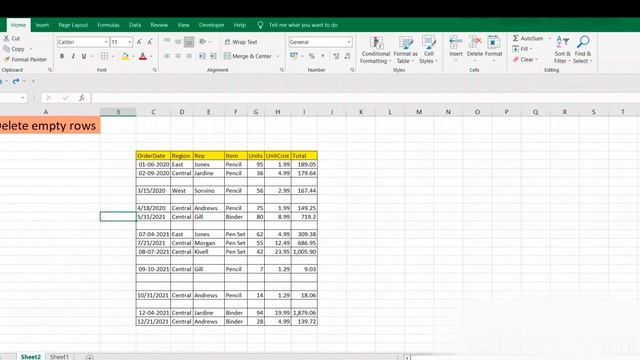Click Increase Indent icon
This screenshot has width=640, height=360.
[x=213, y=56]
